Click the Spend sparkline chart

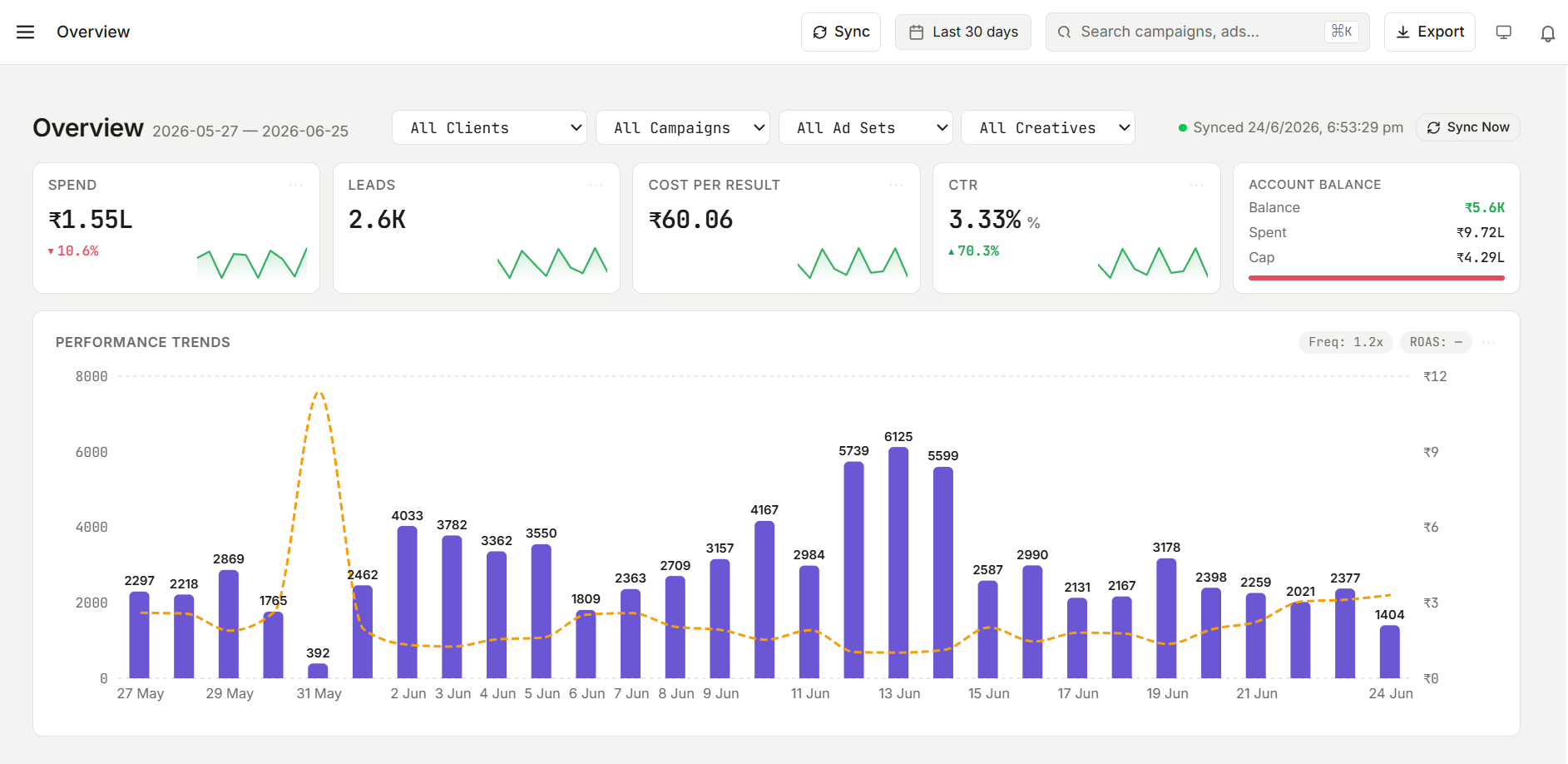click(252, 263)
